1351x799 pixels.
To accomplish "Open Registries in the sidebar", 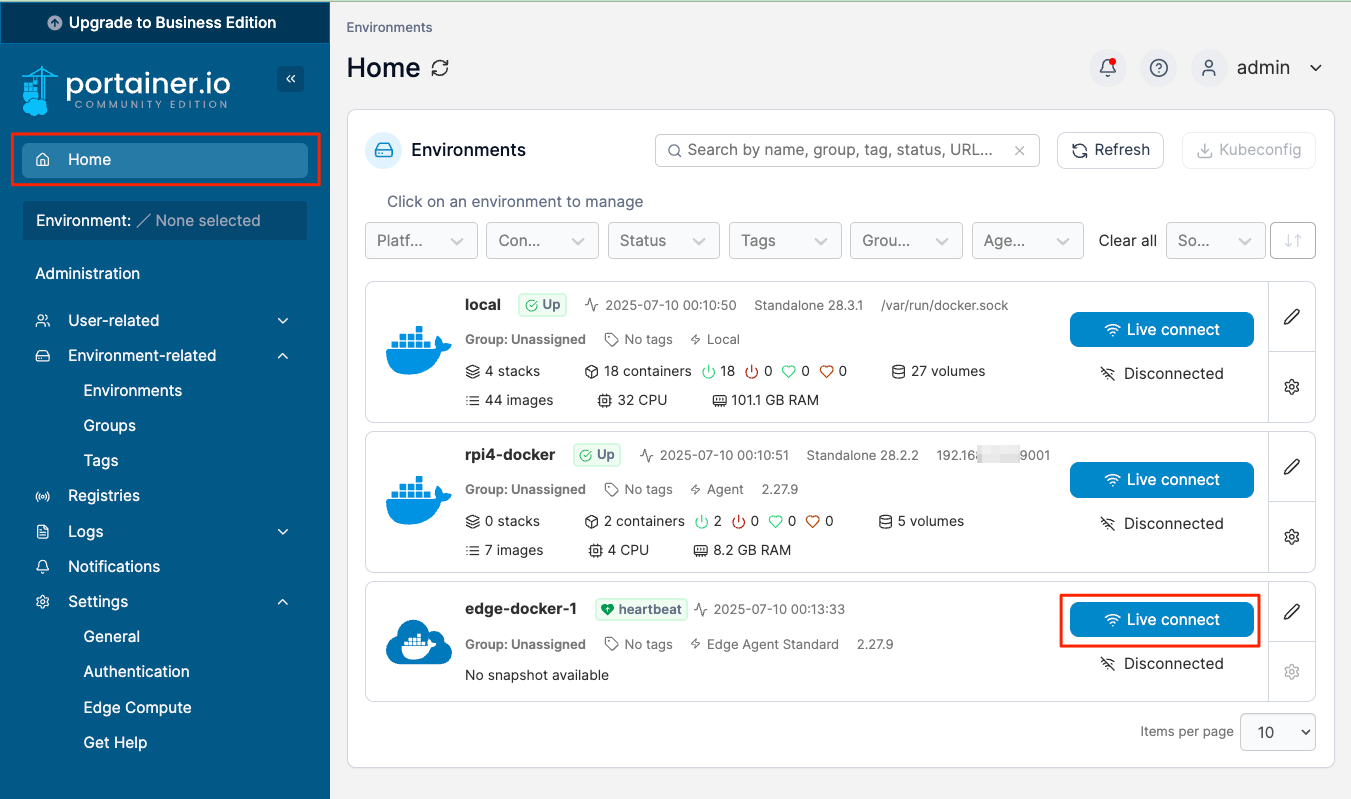I will pos(104,496).
